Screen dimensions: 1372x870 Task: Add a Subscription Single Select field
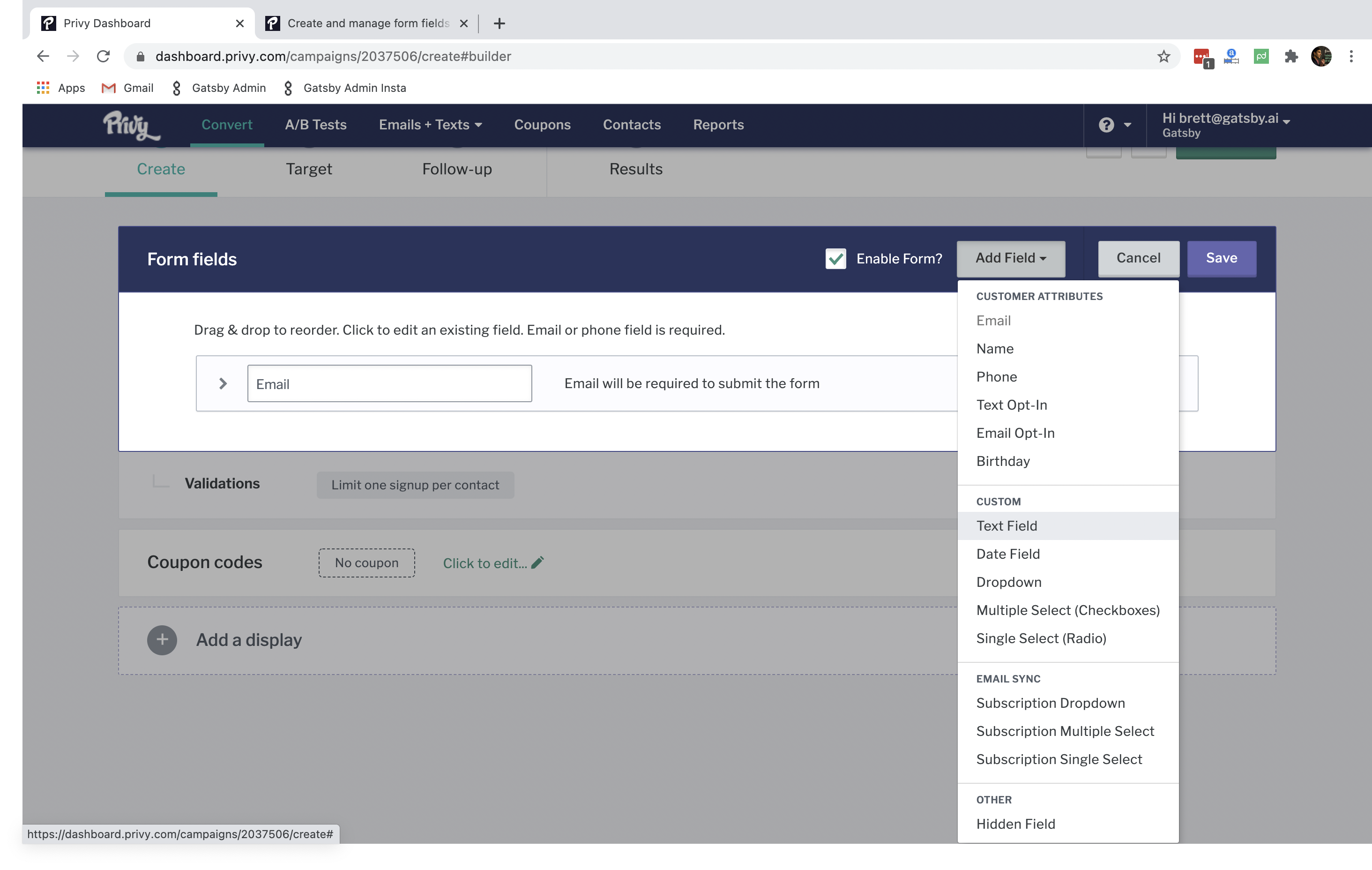click(1068, 759)
